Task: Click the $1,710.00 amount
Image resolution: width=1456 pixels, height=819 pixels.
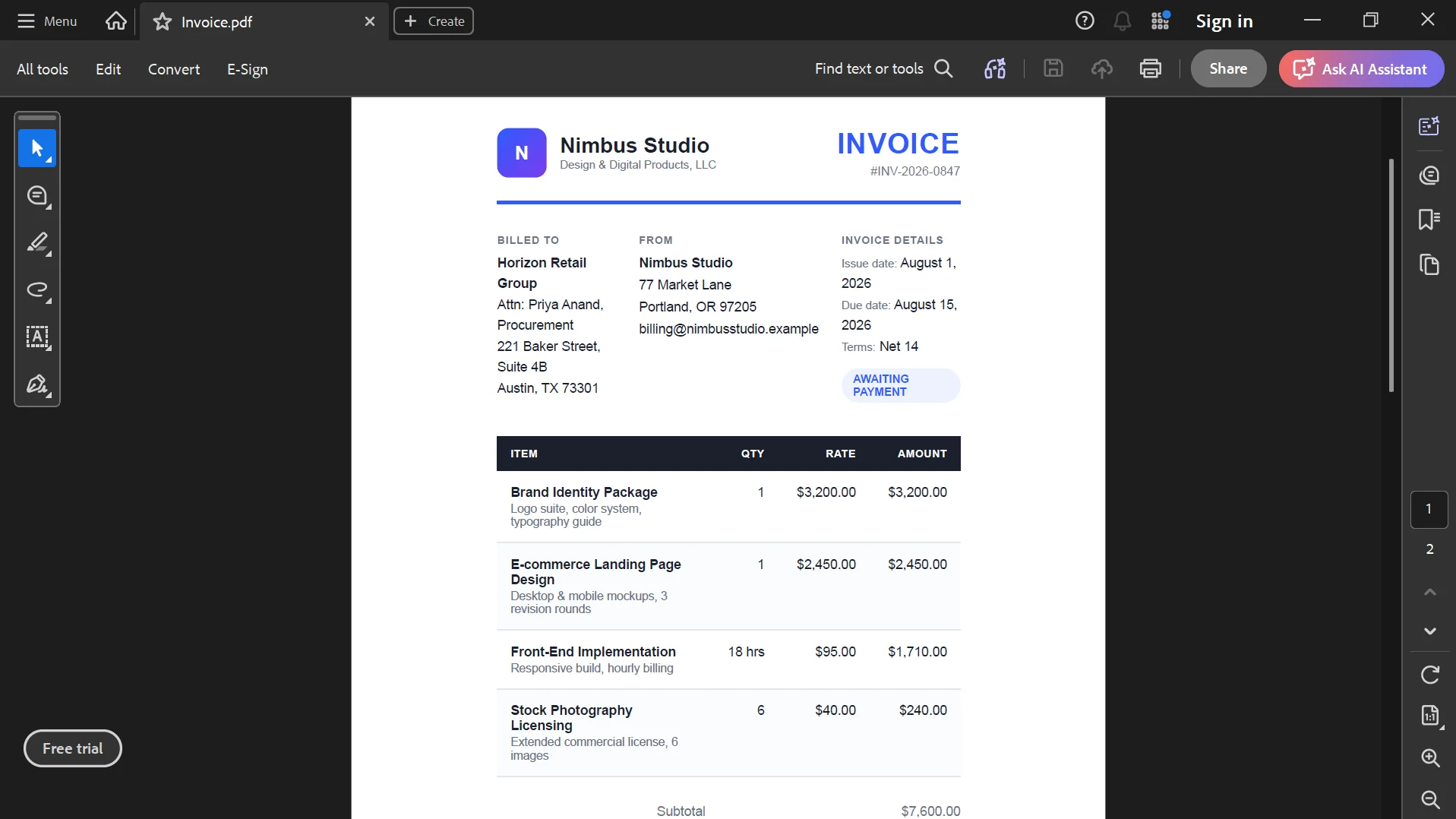Action: click(918, 652)
